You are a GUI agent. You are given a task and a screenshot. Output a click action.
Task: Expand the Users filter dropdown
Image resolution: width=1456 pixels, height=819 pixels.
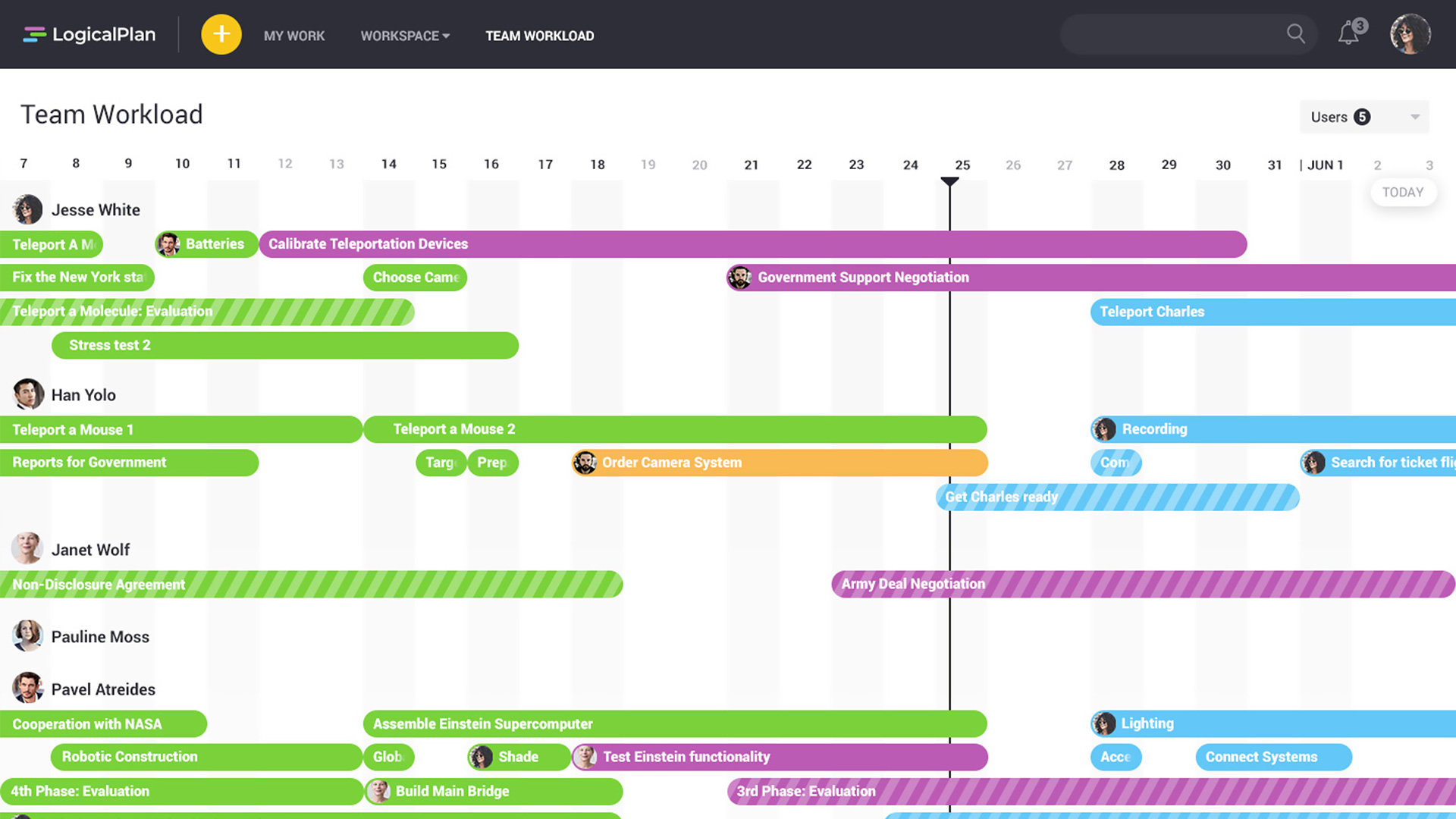click(x=1364, y=117)
